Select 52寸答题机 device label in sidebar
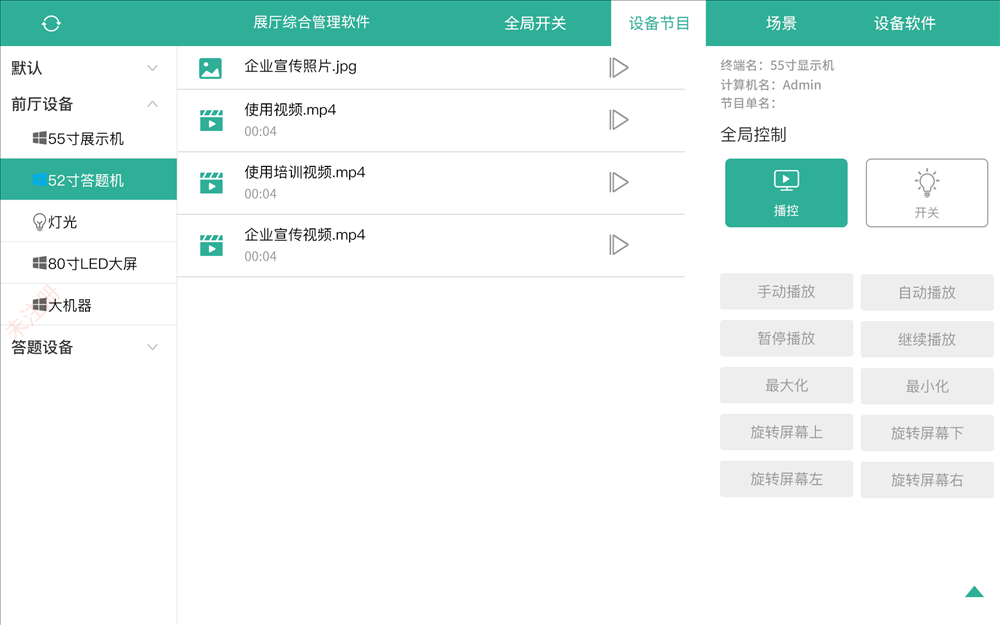The image size is (1000, 625). pyautogui.click(x=85, y=180)
